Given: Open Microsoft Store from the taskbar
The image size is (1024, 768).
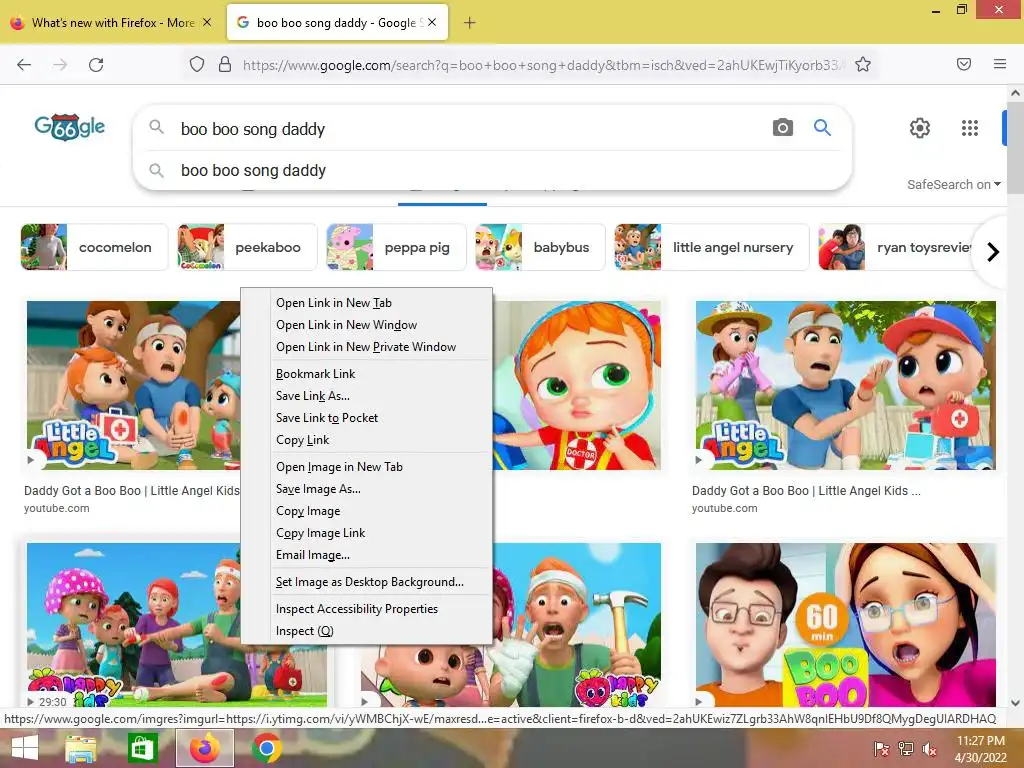Looking at the screenshot, I should tap(142, 748).
